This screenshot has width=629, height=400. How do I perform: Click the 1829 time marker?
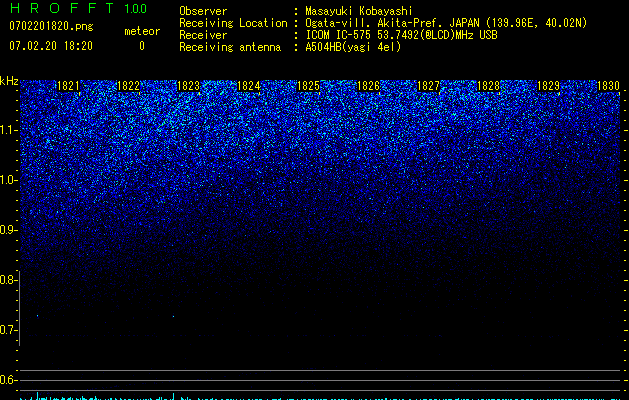548,86
